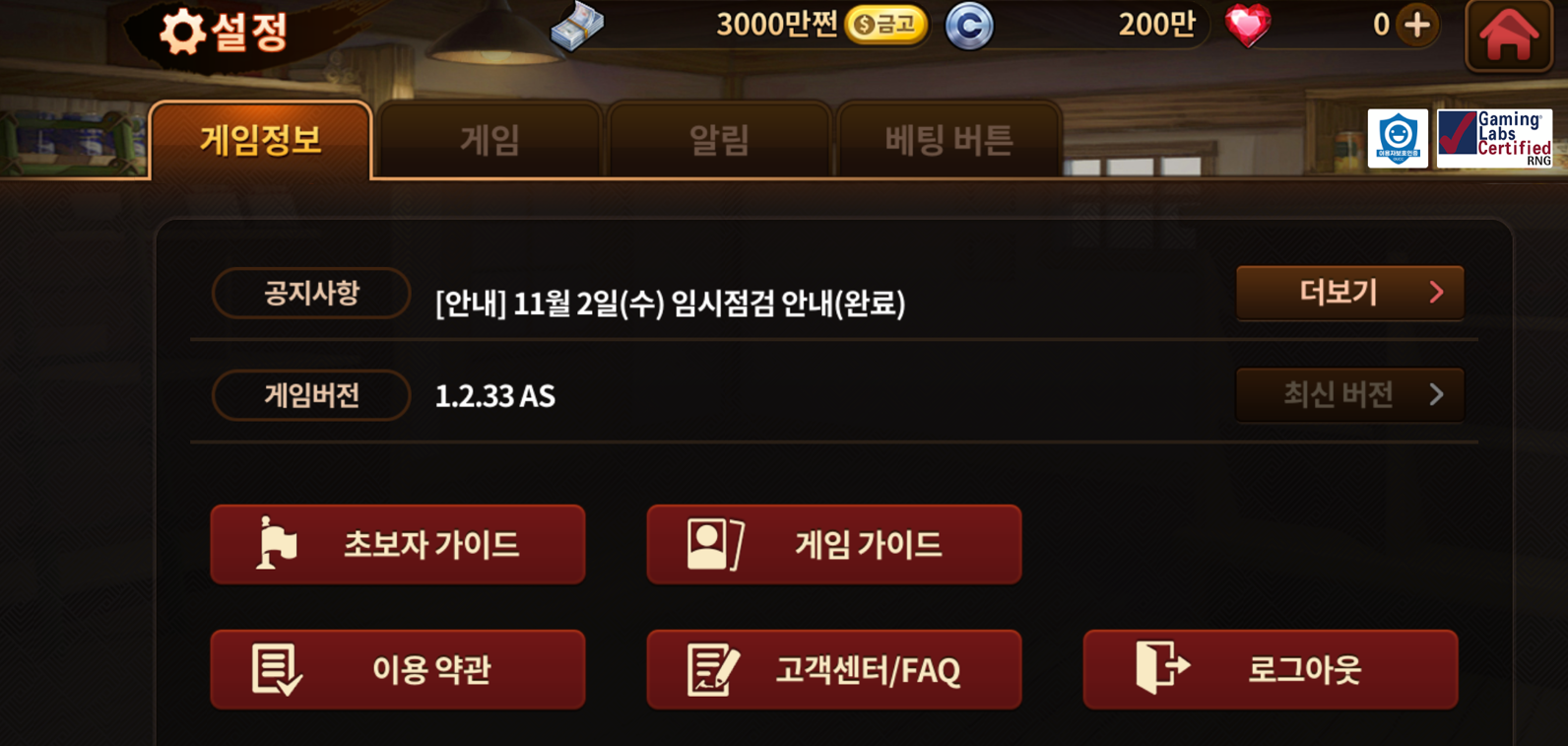Switch to the 게임 tab
1568x746 pixels.
click(490, 140)
